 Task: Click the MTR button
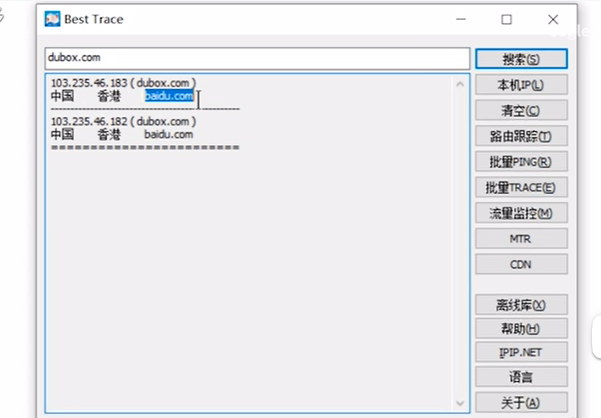tap(521, 239)
